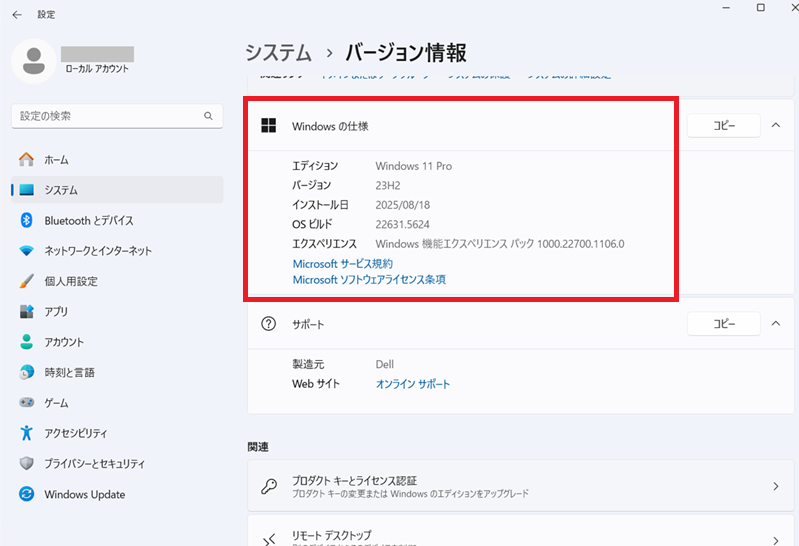Collapse the Windows の仕様 section chevron
The width and height of the screenshot is (799, 546).
click(x=776, y=125)
